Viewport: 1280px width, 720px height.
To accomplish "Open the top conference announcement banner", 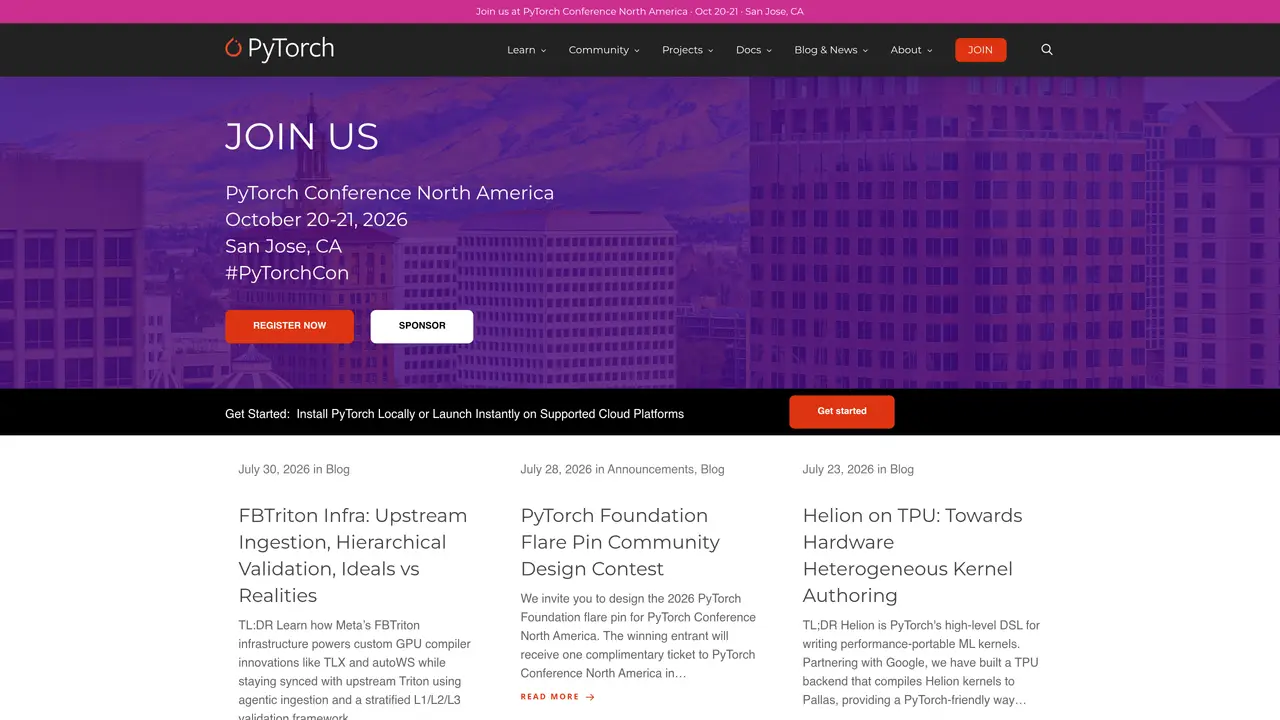I will [x=640, y=12].
